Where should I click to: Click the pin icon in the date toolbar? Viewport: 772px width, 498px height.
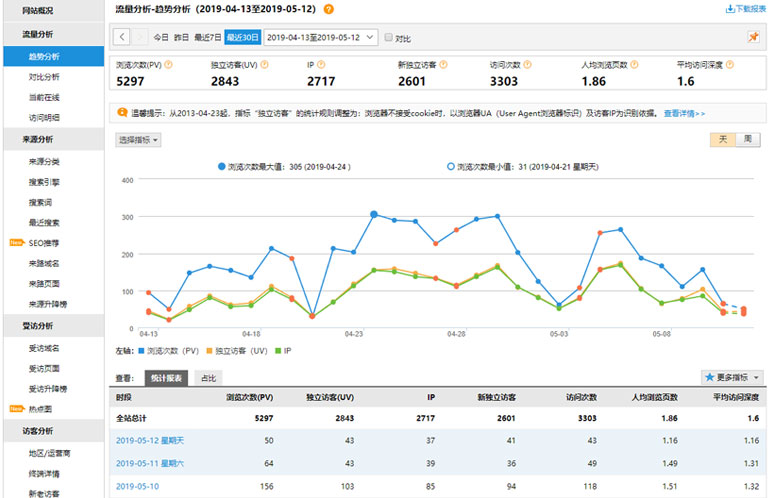(x=753, y=37)
